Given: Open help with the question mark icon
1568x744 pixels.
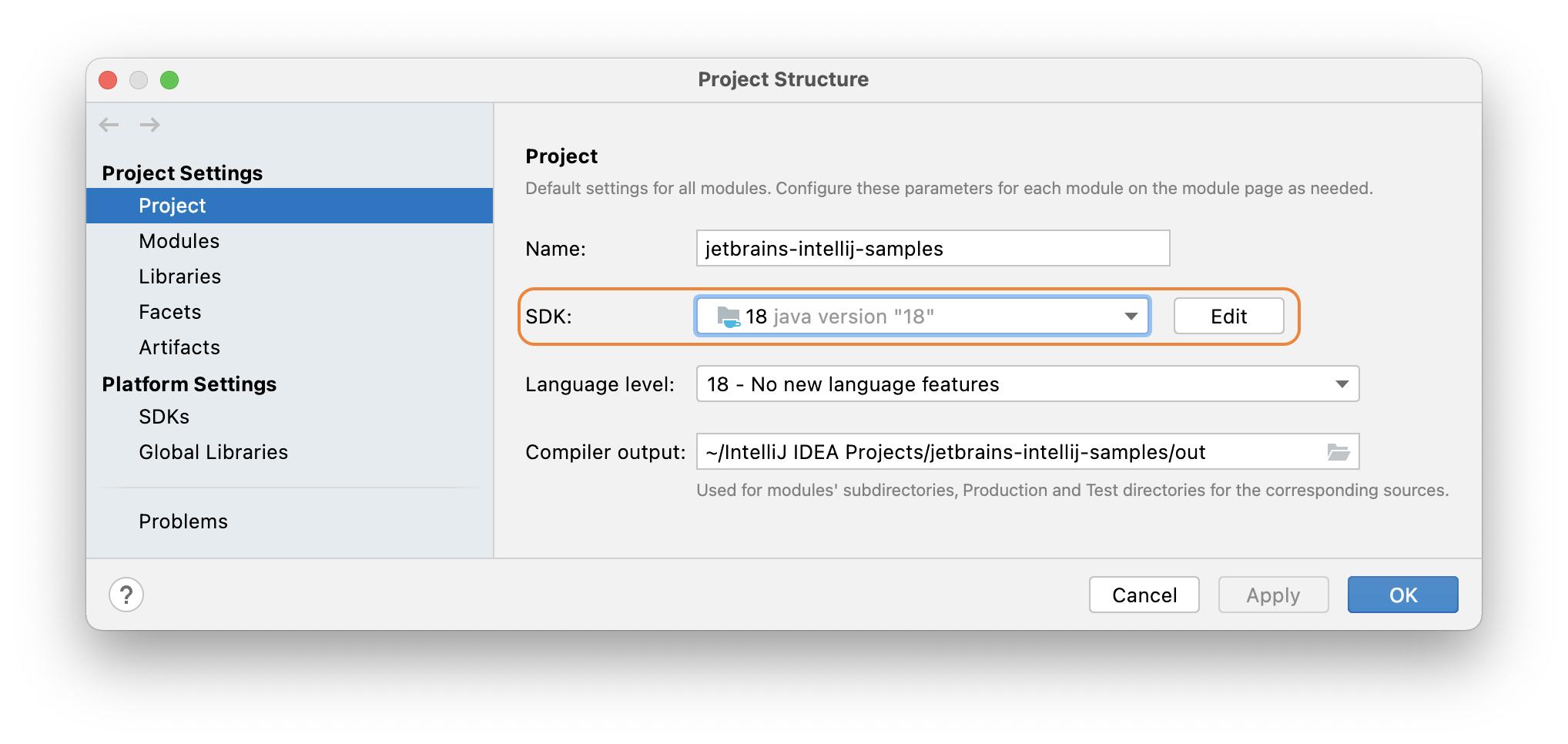Looking at the screenshot, I should 126,595.
